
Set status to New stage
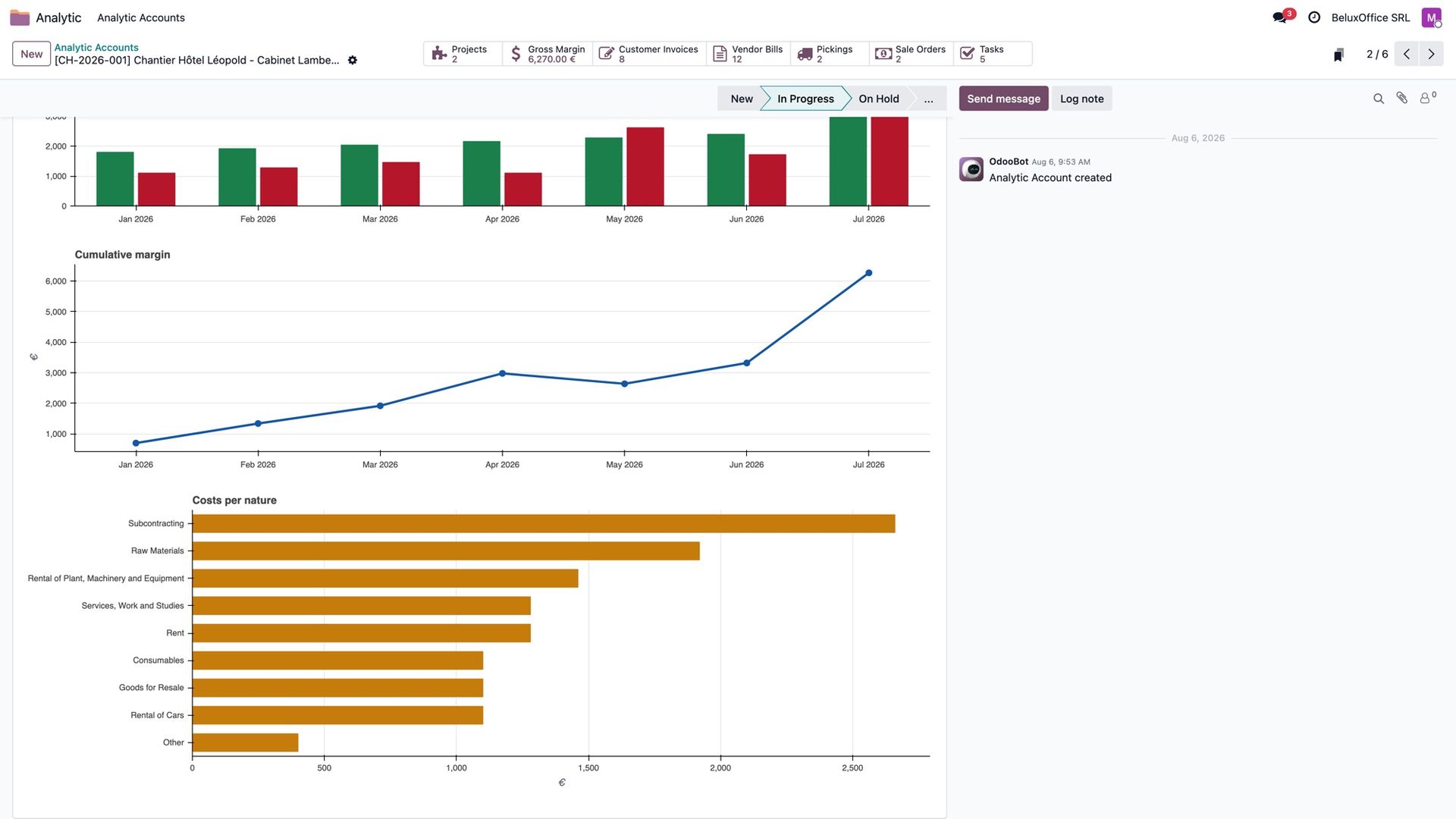click(741, 99)
